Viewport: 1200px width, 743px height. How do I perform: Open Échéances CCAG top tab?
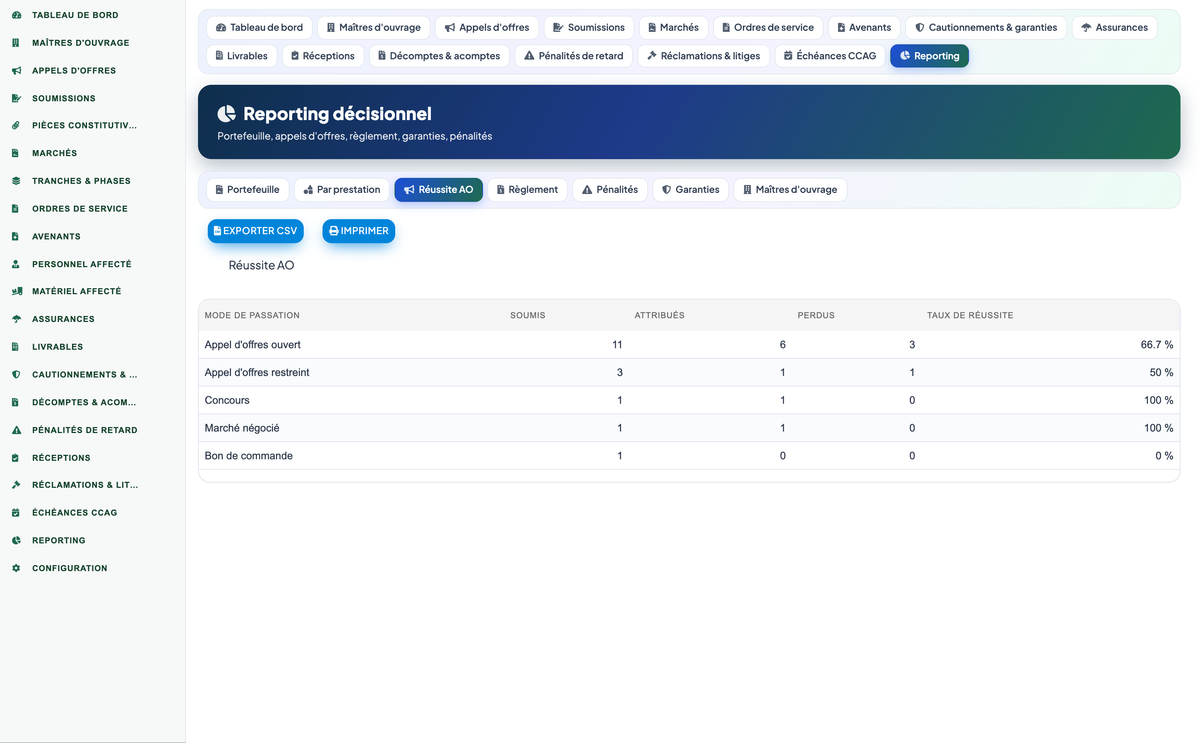tap(830, 56)
